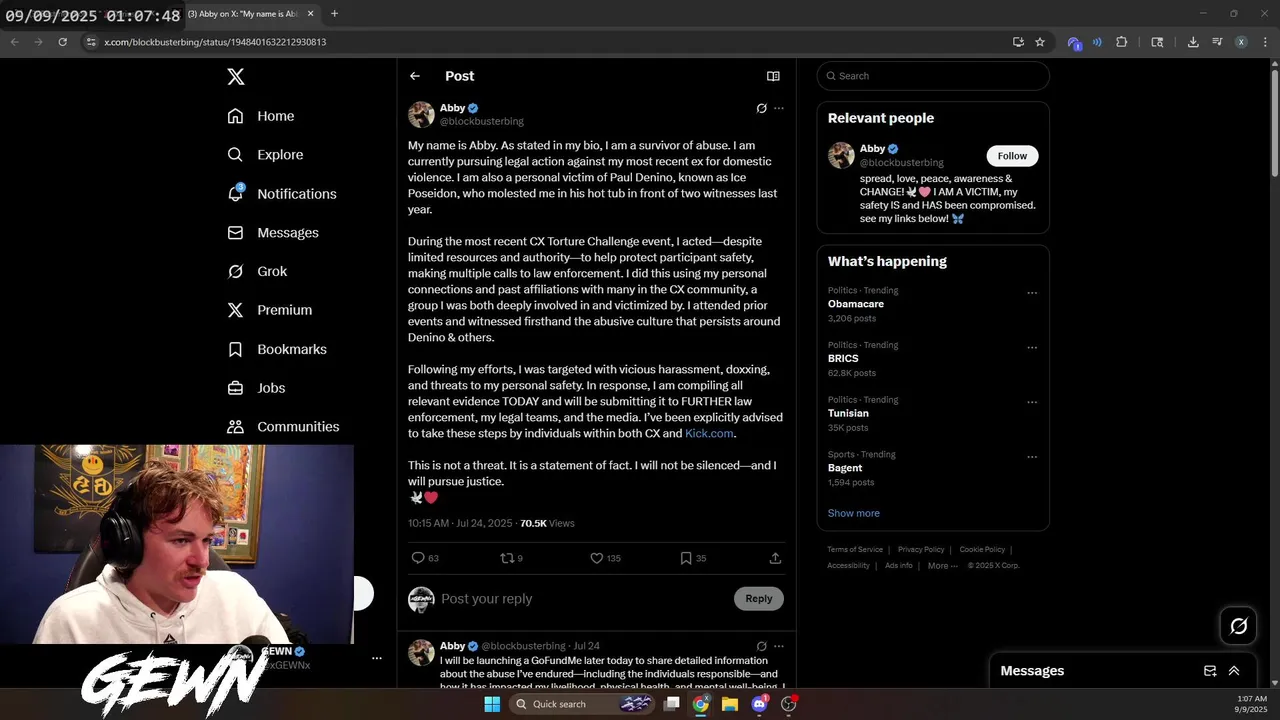
Task: Open the Obamacare trending topic
Action: [856, 304]
